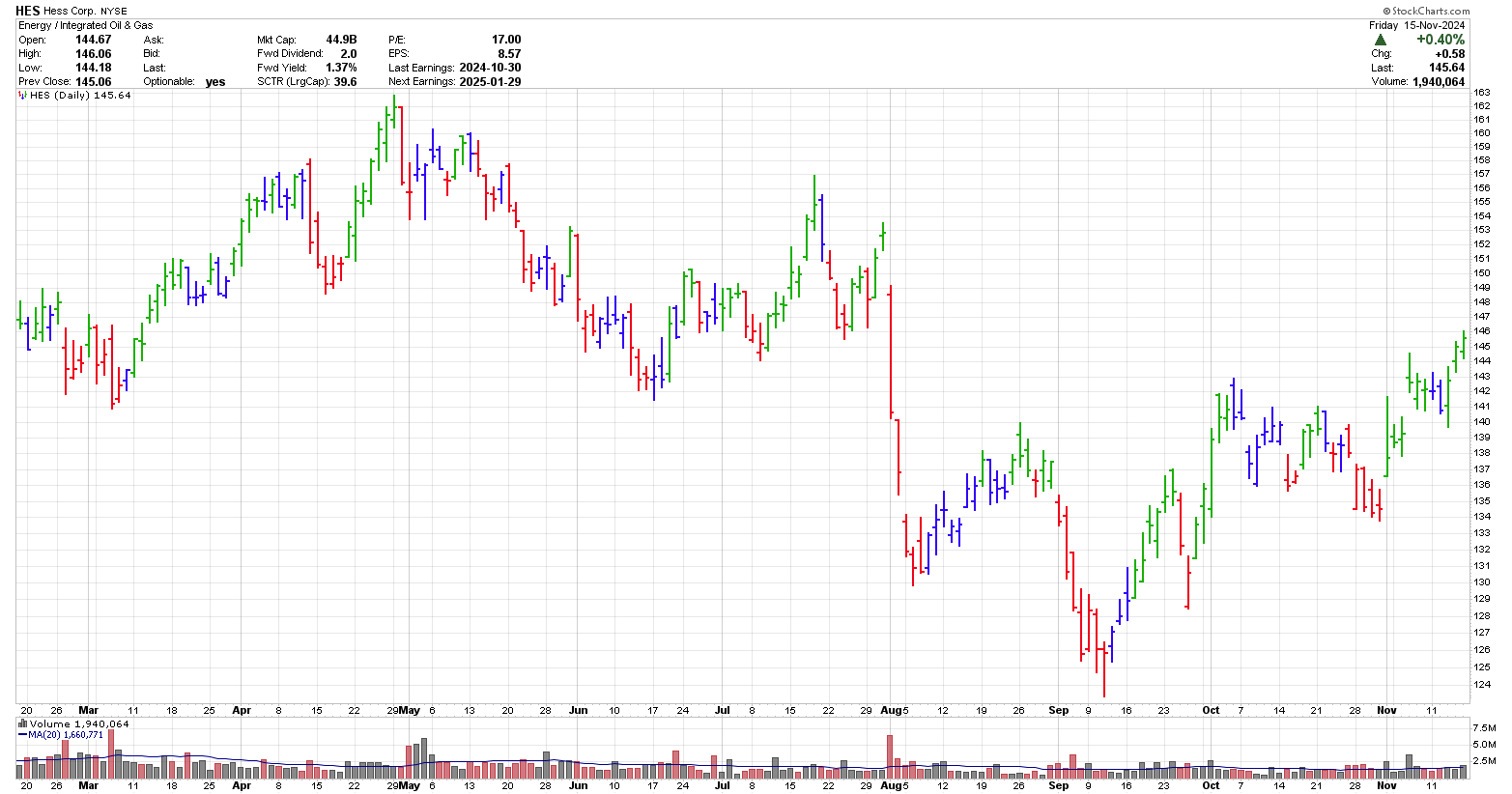Select the P/E value 17.00
The height and width of the screenshot is (794, 1512).
[506, 40]
